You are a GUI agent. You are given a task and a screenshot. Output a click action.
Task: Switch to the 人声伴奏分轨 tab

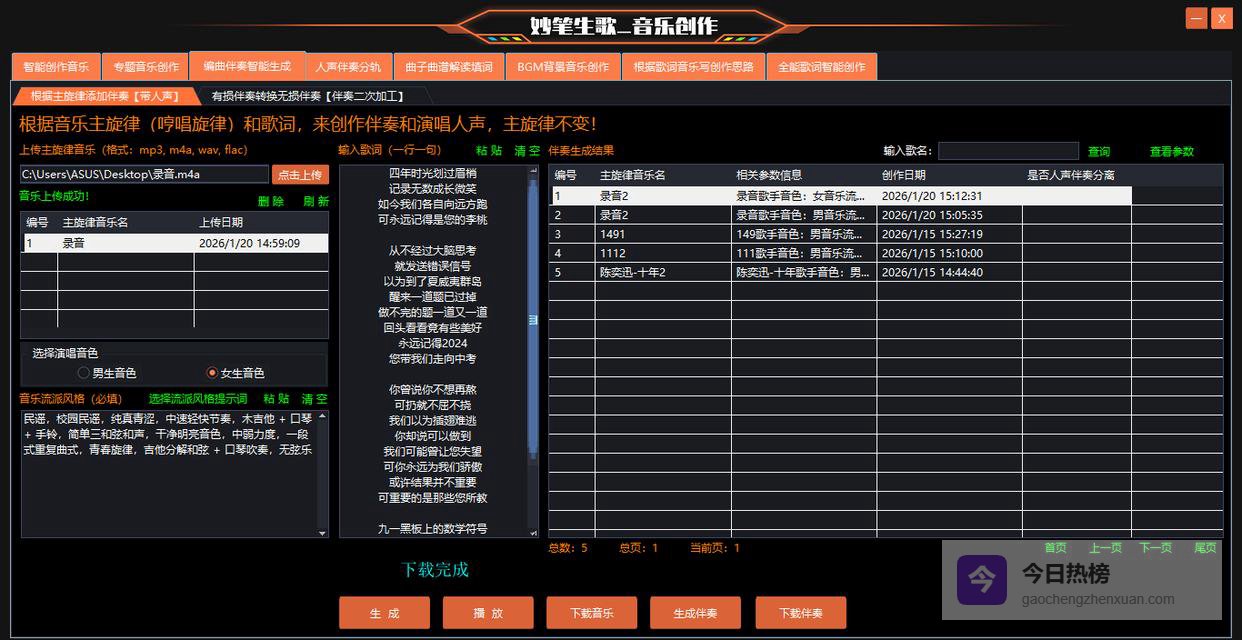click(x=348, y=67)
